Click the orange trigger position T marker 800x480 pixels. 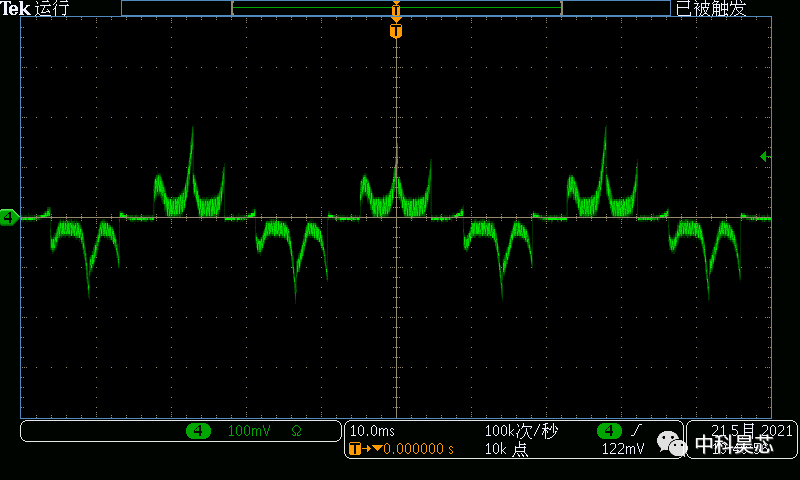[396, 31]
